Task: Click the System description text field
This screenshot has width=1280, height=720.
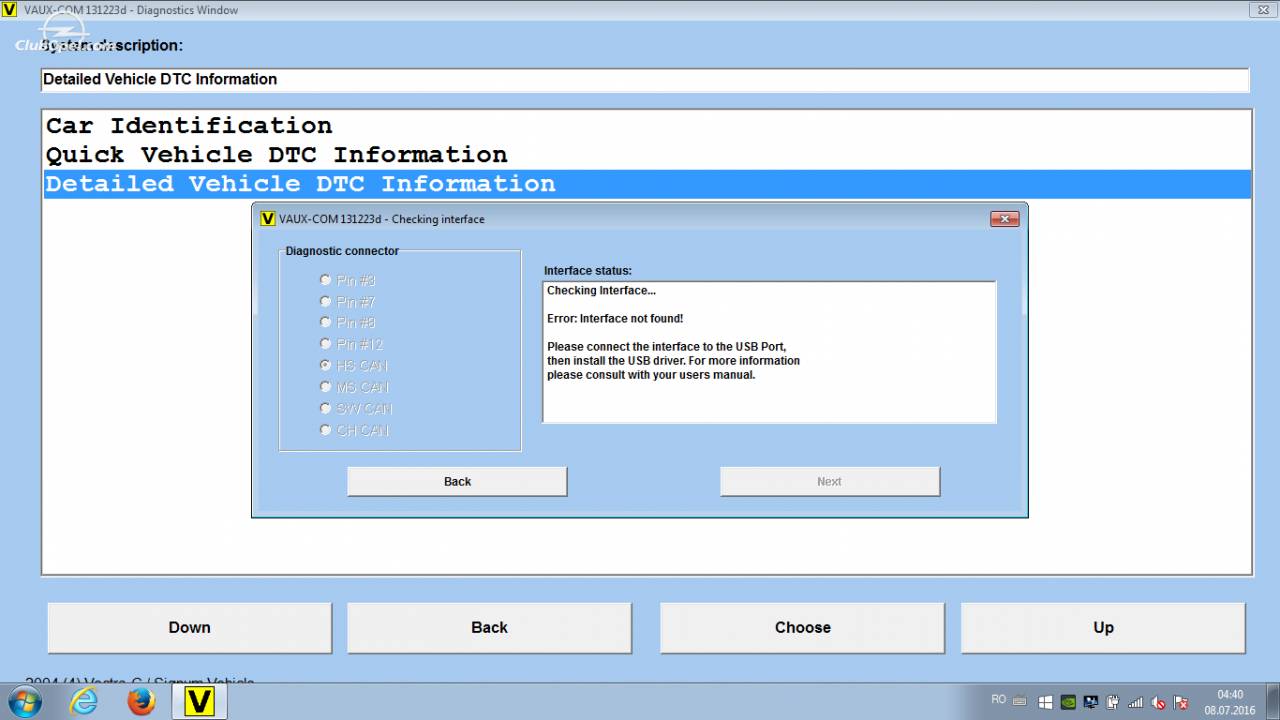Action: tap(645, 80)
